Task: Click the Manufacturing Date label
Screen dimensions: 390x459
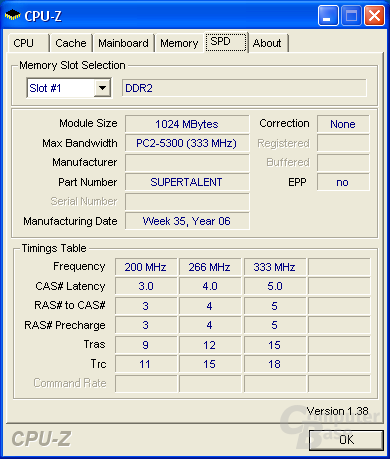Action: tap(70, 221)
